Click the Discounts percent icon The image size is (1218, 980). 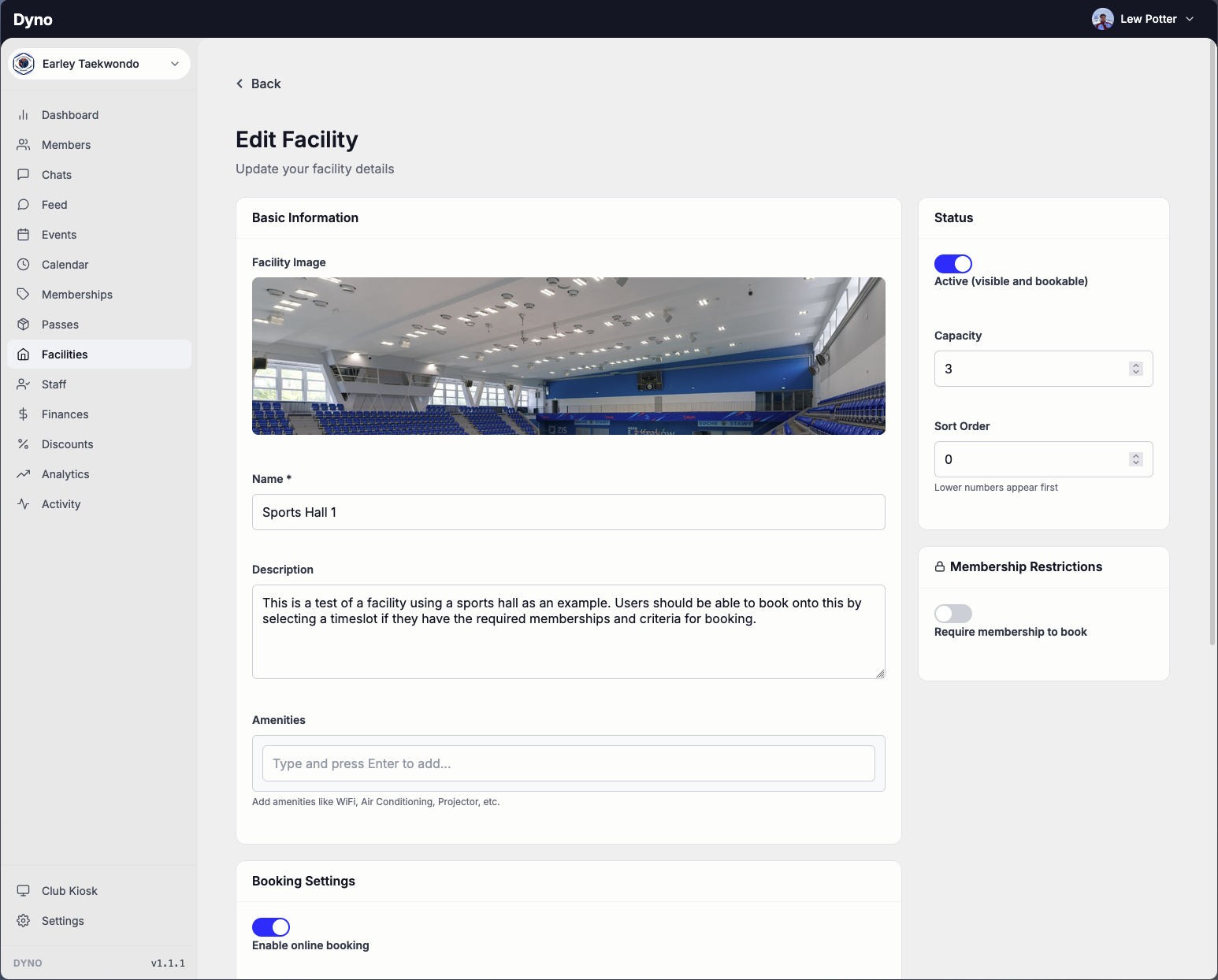[x=24, y=444]
